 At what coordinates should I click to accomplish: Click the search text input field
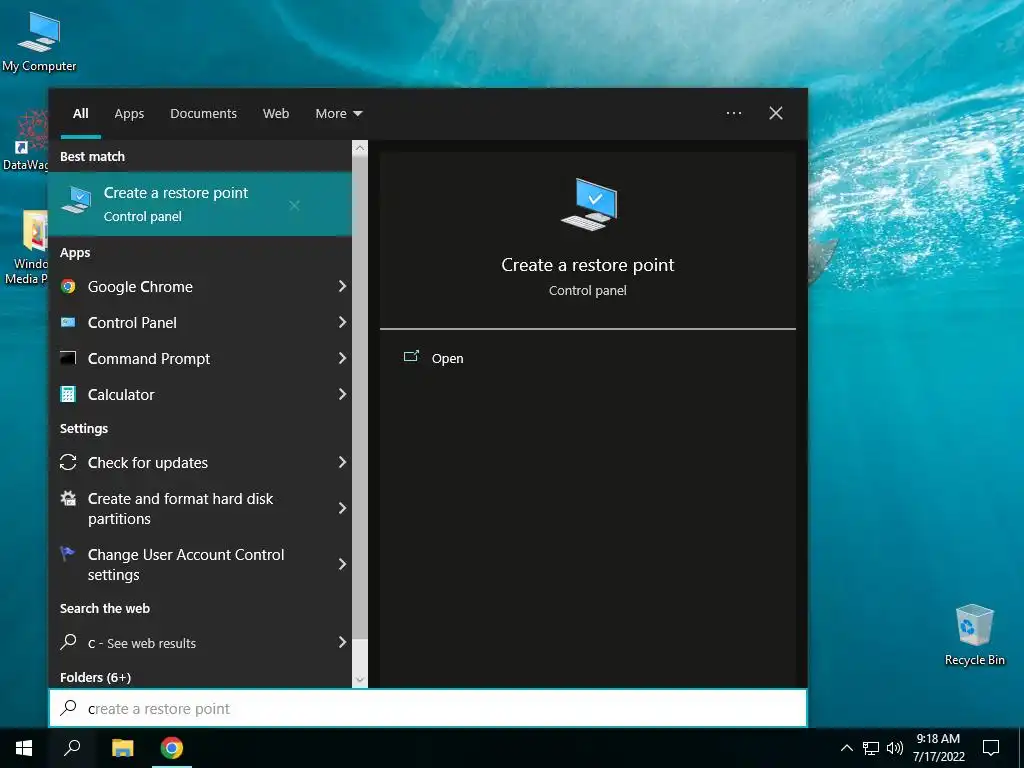pos(428,708)
